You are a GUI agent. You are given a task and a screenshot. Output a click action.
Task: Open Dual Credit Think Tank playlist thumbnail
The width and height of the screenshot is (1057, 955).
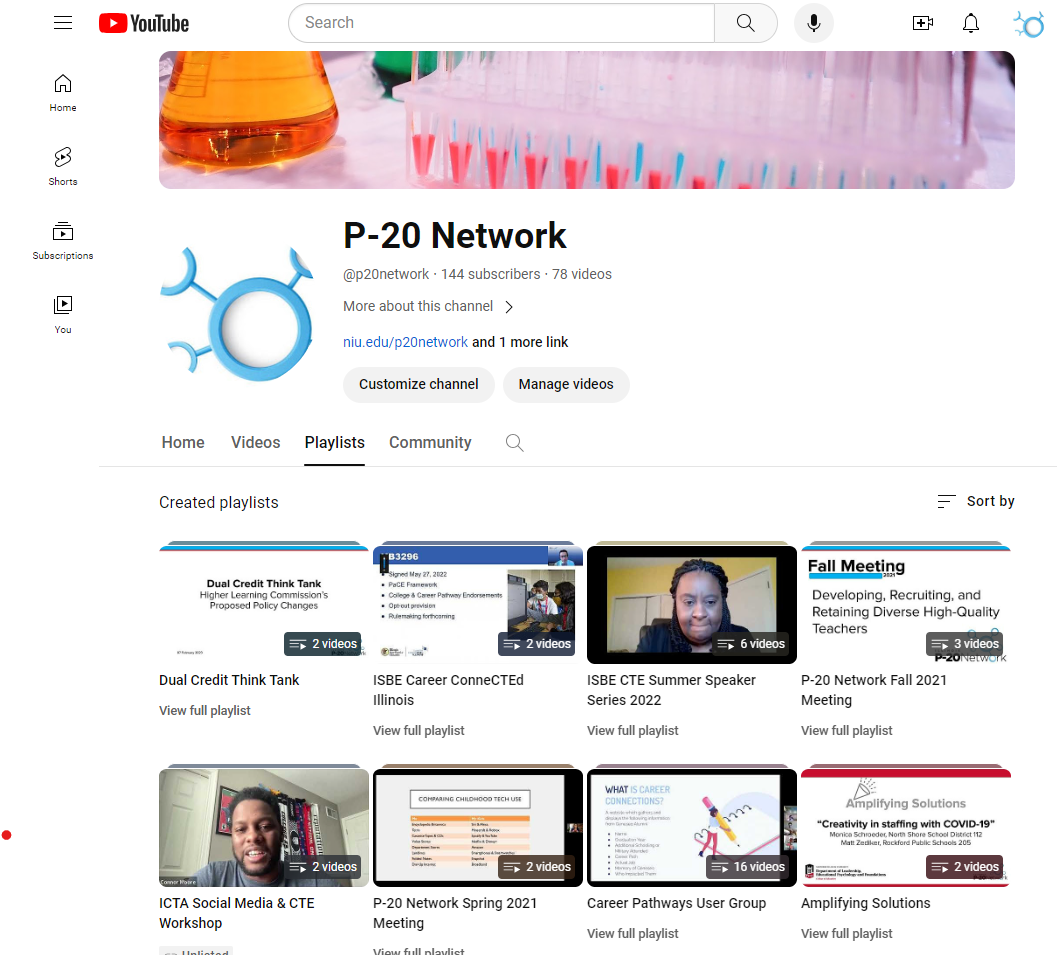coord(264,604)
